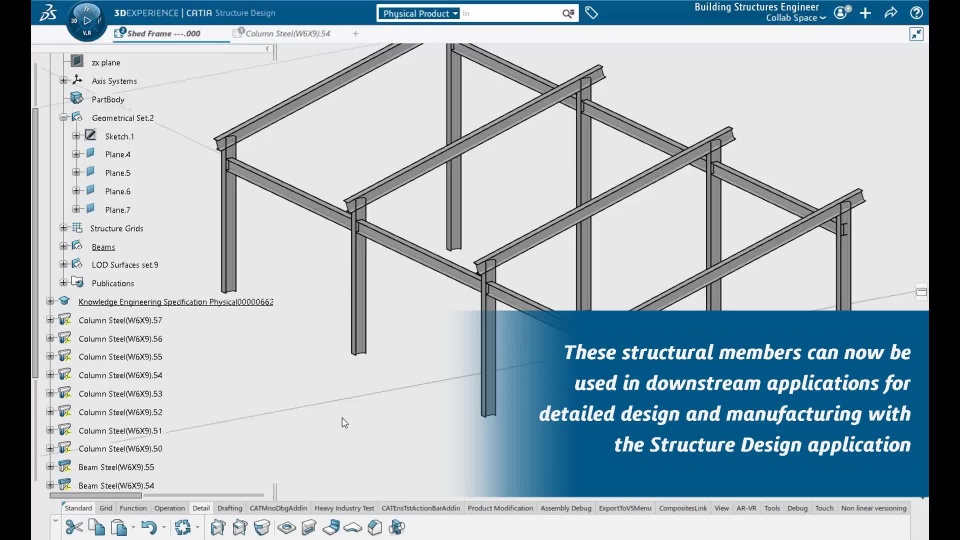Expand Column Steel(W6X9).57 node
Screen dimensions: 960x540
(50, 320)
